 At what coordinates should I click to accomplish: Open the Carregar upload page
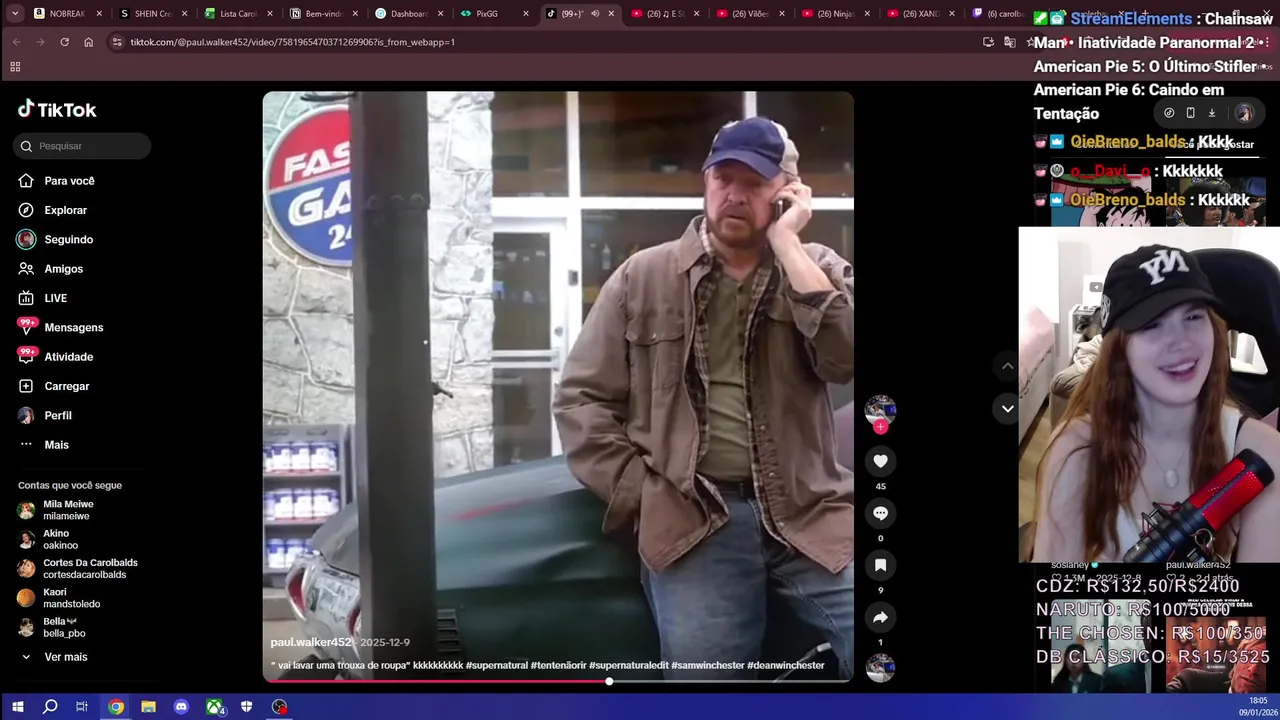coord(53,386)
